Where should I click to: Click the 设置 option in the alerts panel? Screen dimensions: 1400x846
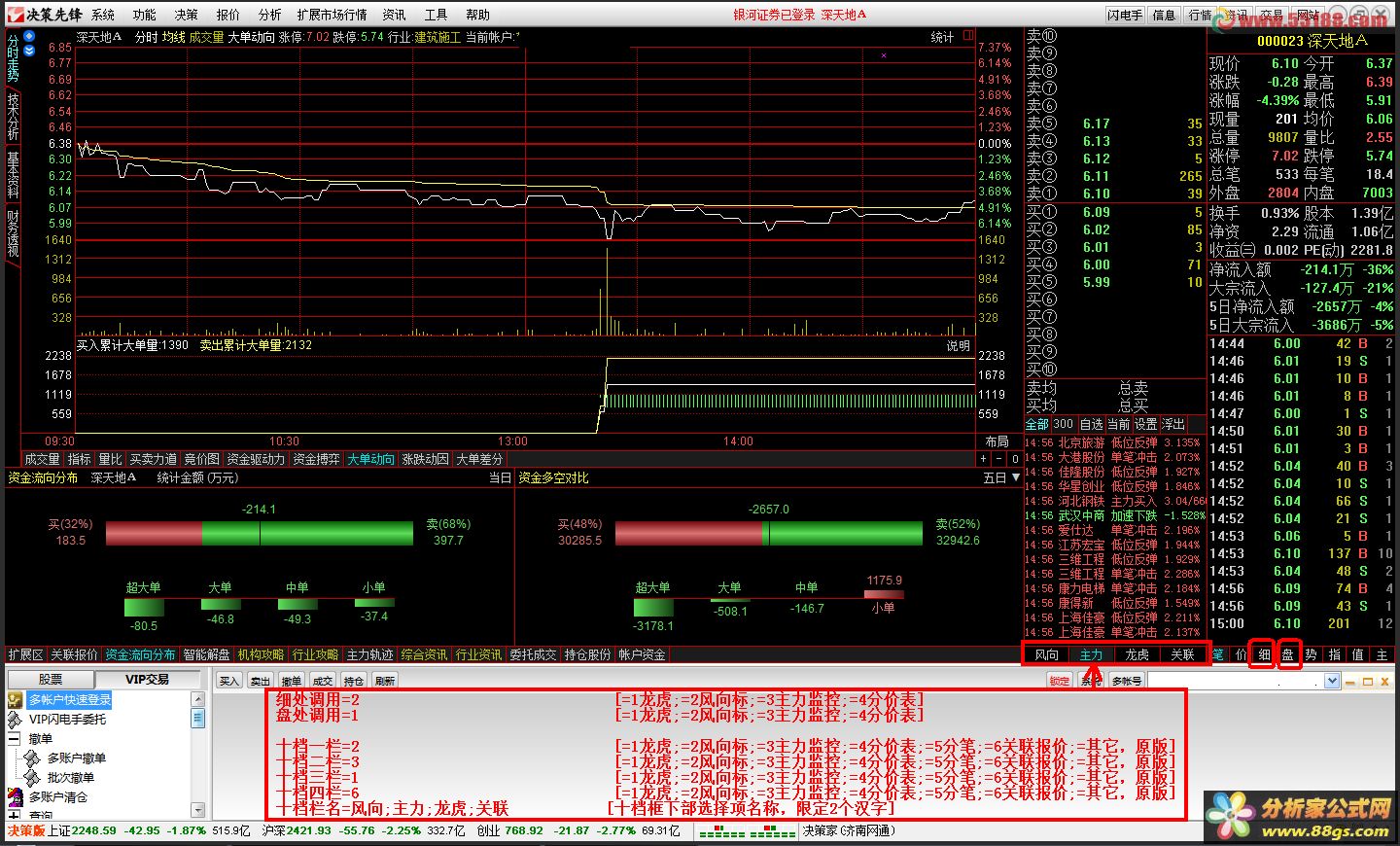pyautogui.click(x=1146, y=424)
